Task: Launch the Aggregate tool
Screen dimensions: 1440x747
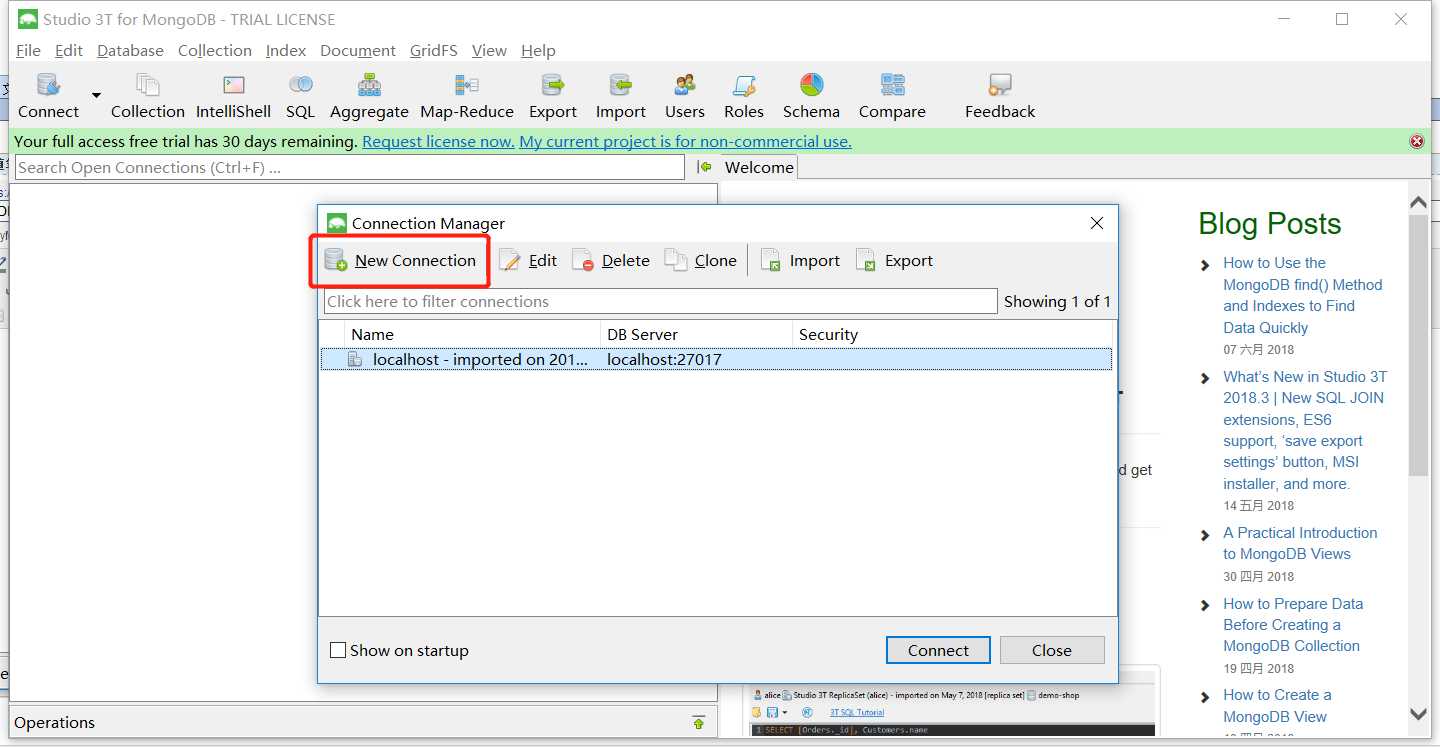Action: point(369,96)
